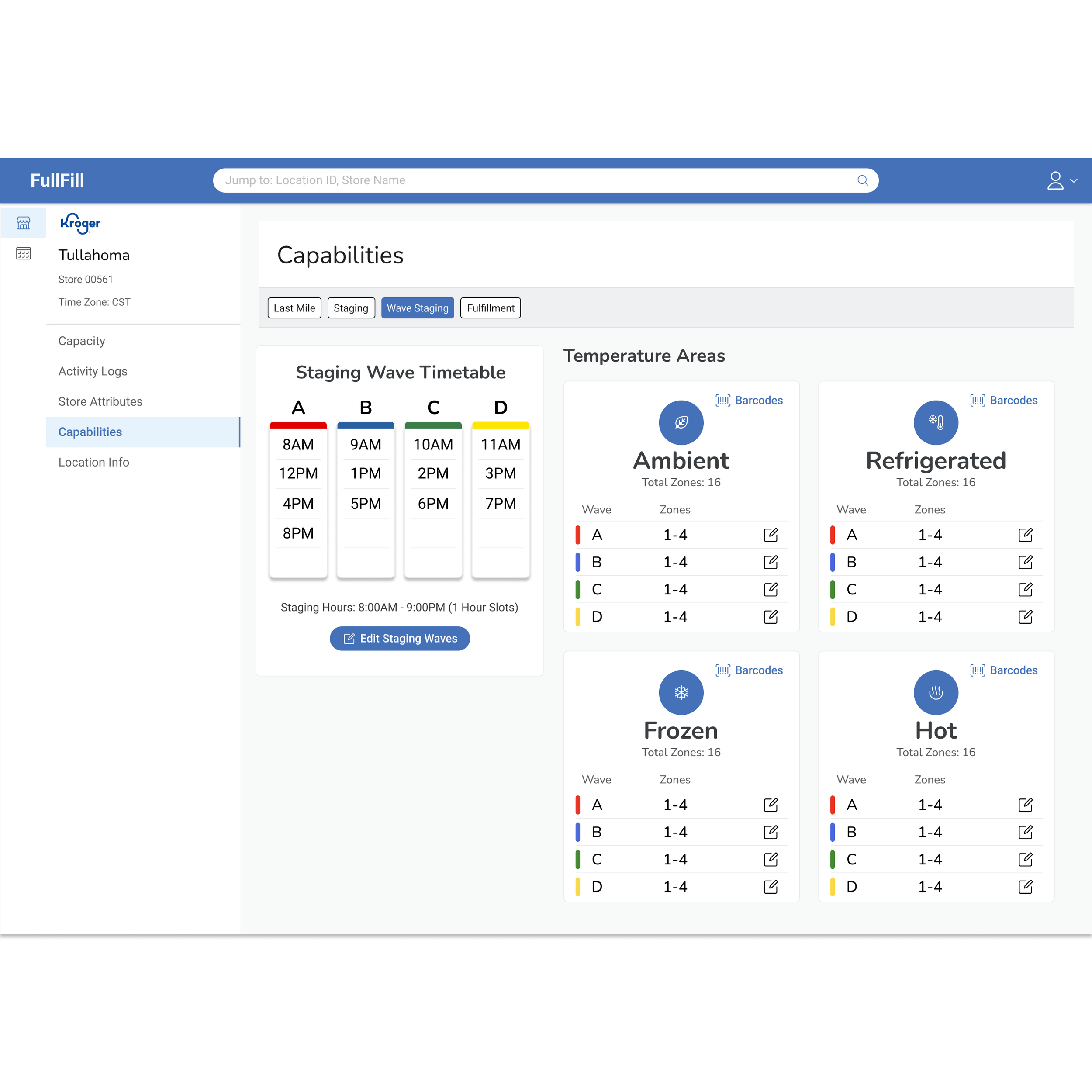Open Ambient Barcodes link
The width and height of the screenshot is (1092, 1092).
point(749,400)
